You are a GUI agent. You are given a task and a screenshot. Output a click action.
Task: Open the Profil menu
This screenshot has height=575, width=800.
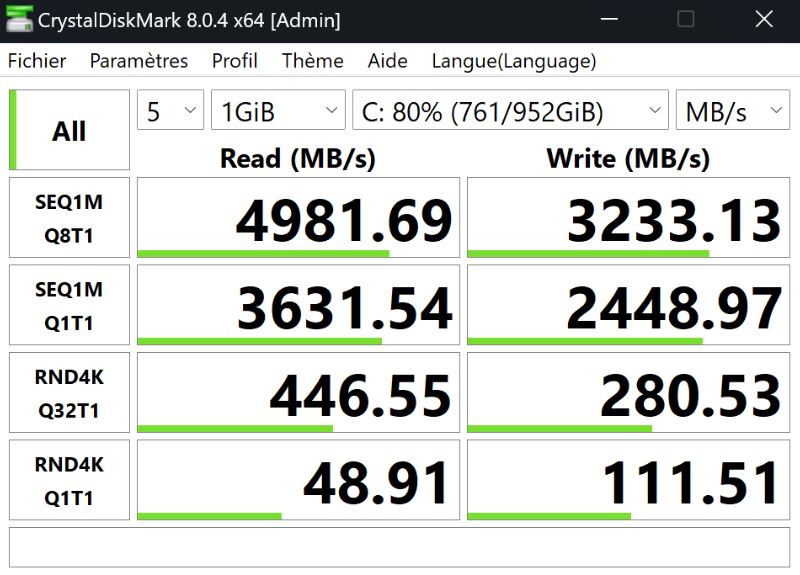point(235,61)
